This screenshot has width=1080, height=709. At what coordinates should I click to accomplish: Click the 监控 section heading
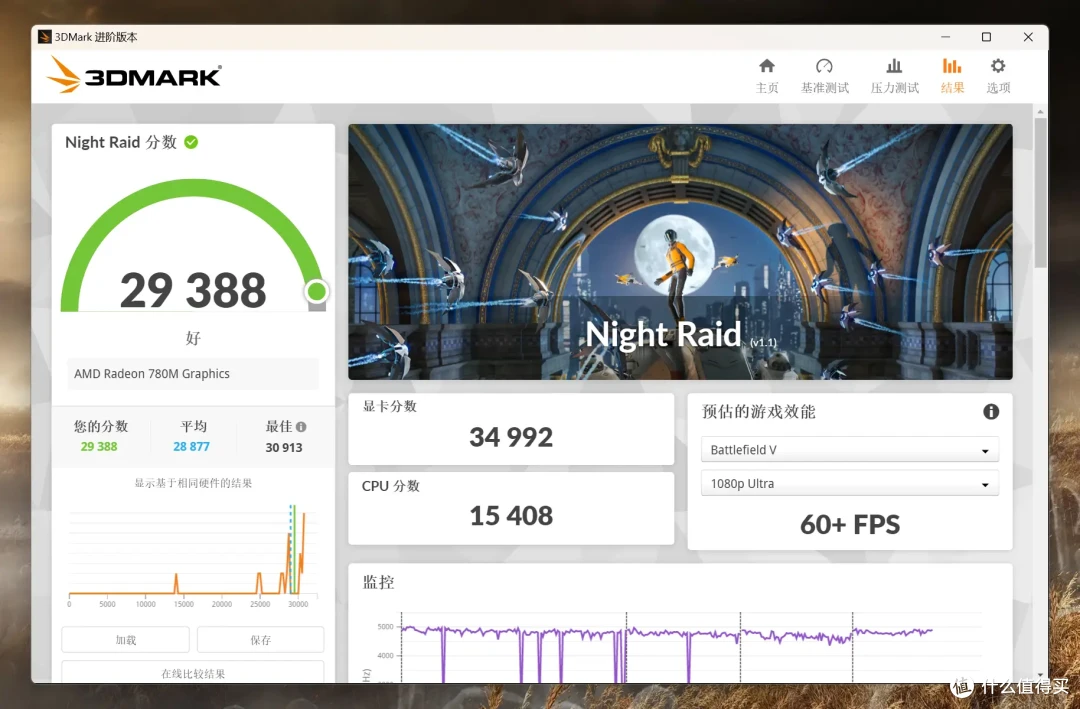pos(378,582)
